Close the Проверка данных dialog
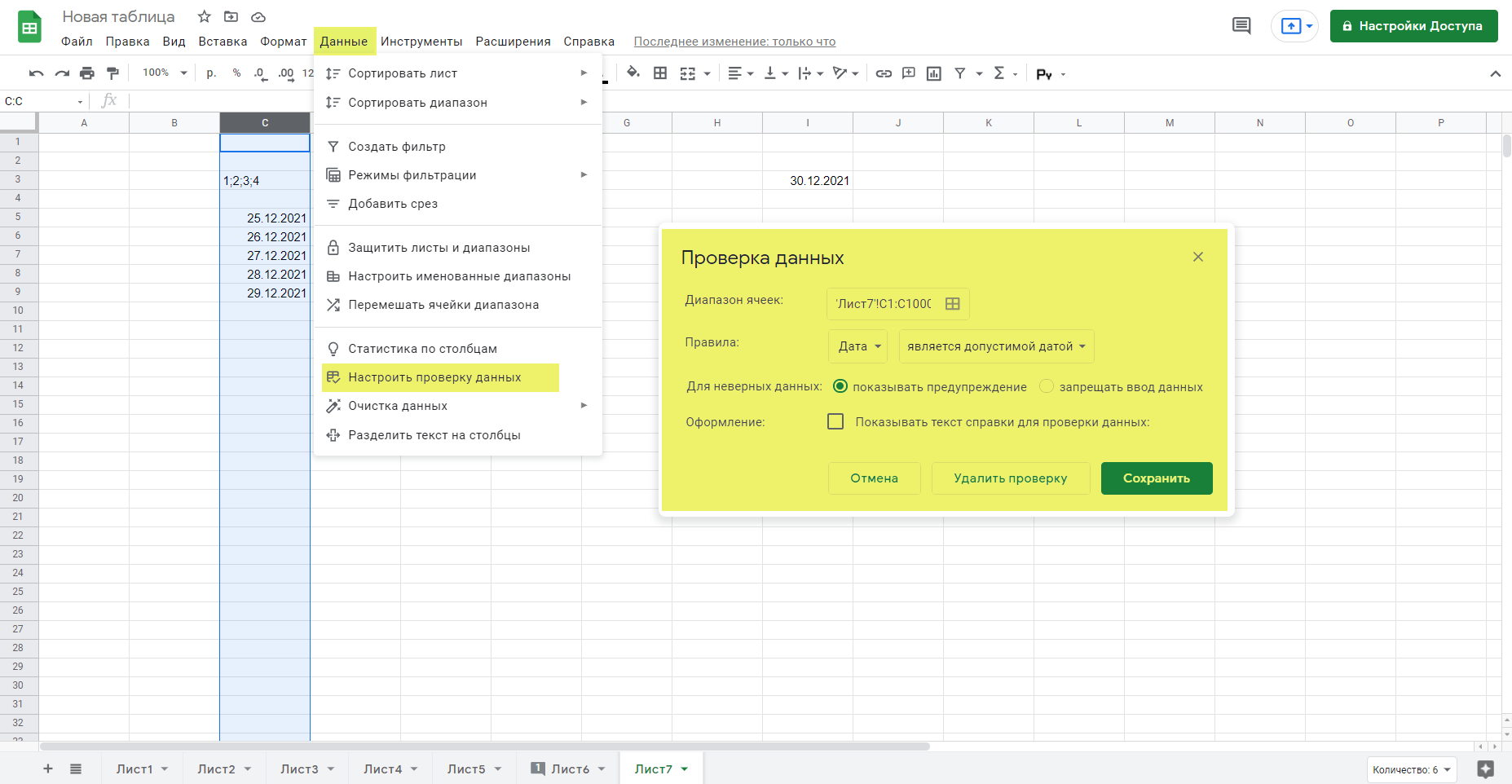The image size is (1512, 784). click(x=1198, y=257)
